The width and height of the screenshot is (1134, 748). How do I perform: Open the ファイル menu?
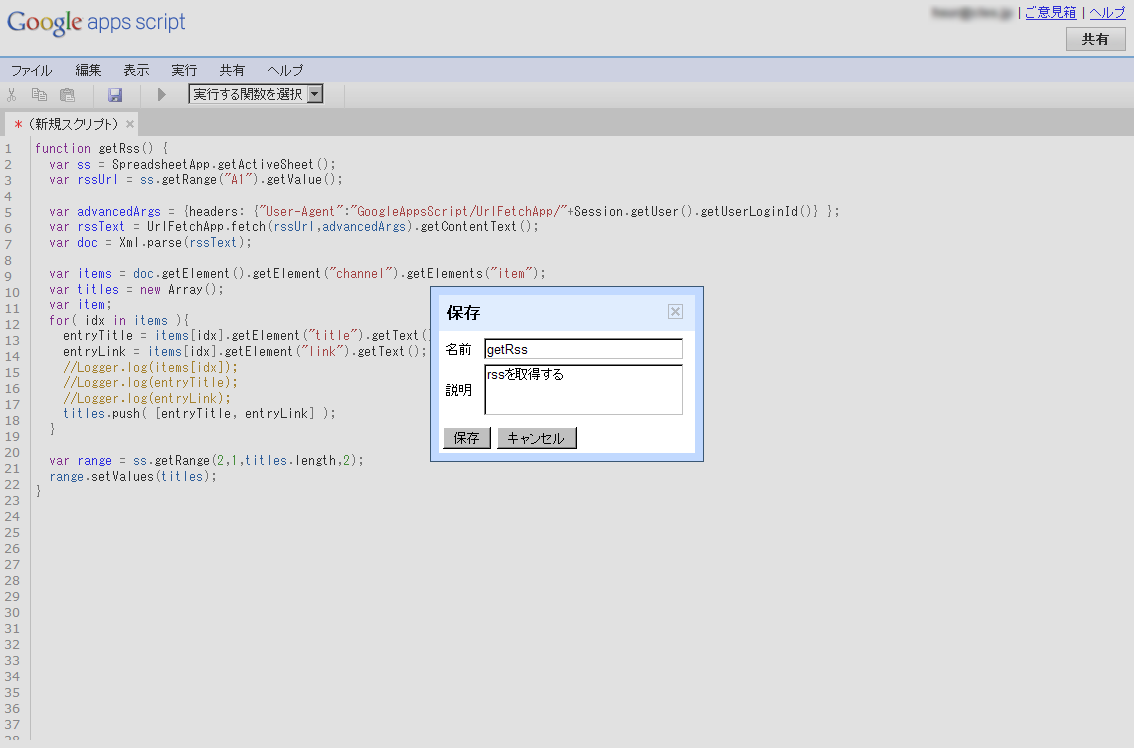[31, 70]
